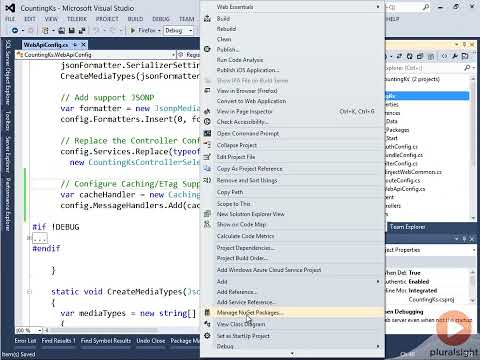The height and width of the screenshot is (360, 480).
Task: Click the Undo toolbar icon
Action: click(x=96, y=31)
